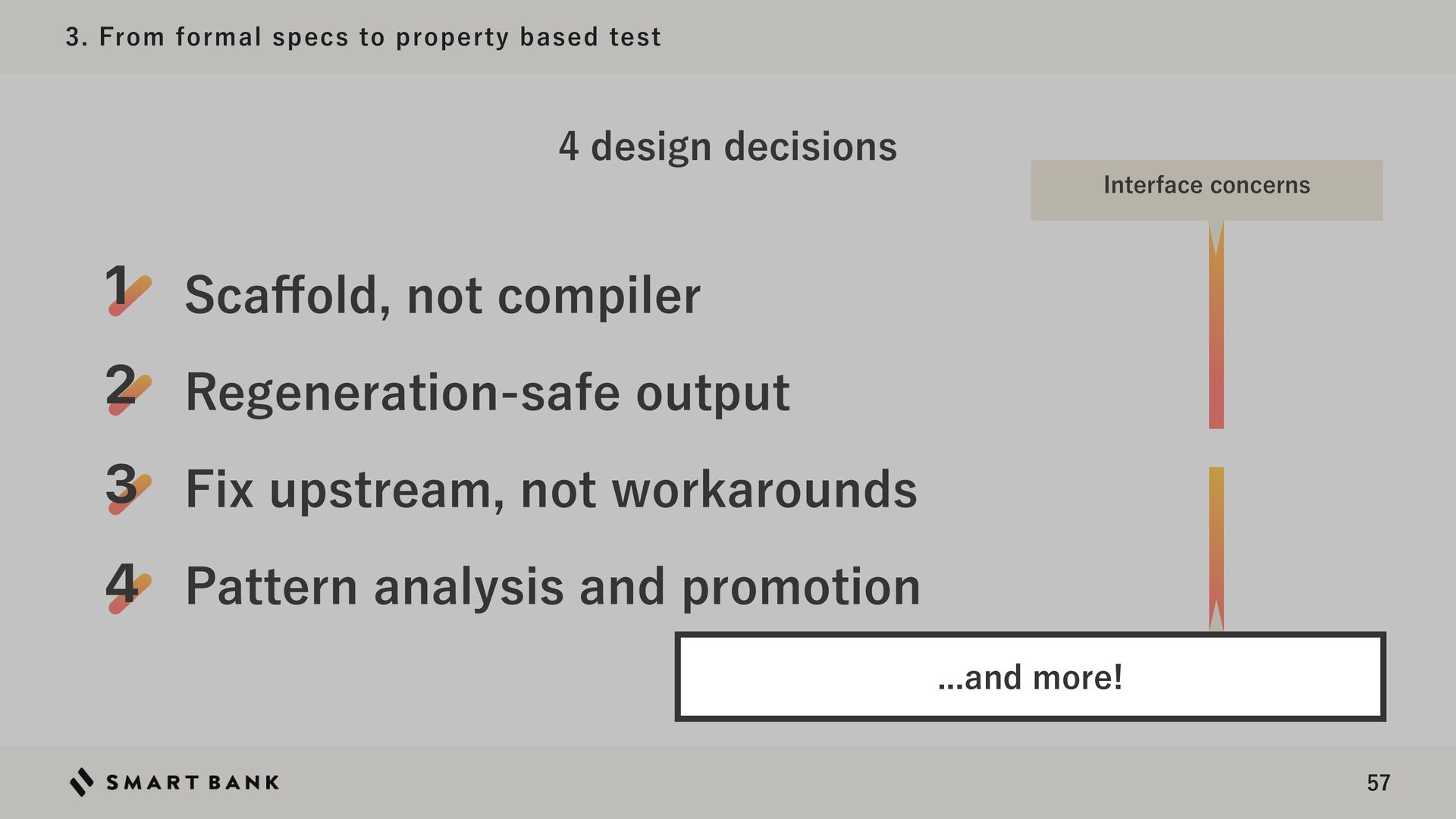
Task: Click the upper gradient arrow bar
Action: (x=1216, y=325)
